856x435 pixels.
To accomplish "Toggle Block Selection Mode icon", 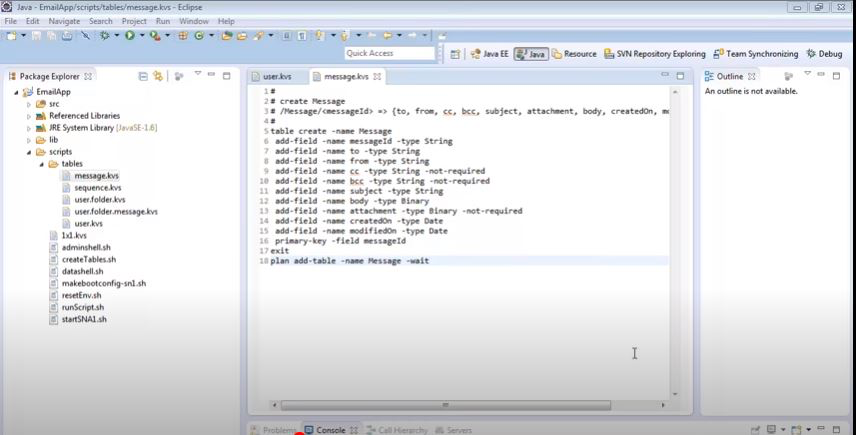I will click(287, 35).
